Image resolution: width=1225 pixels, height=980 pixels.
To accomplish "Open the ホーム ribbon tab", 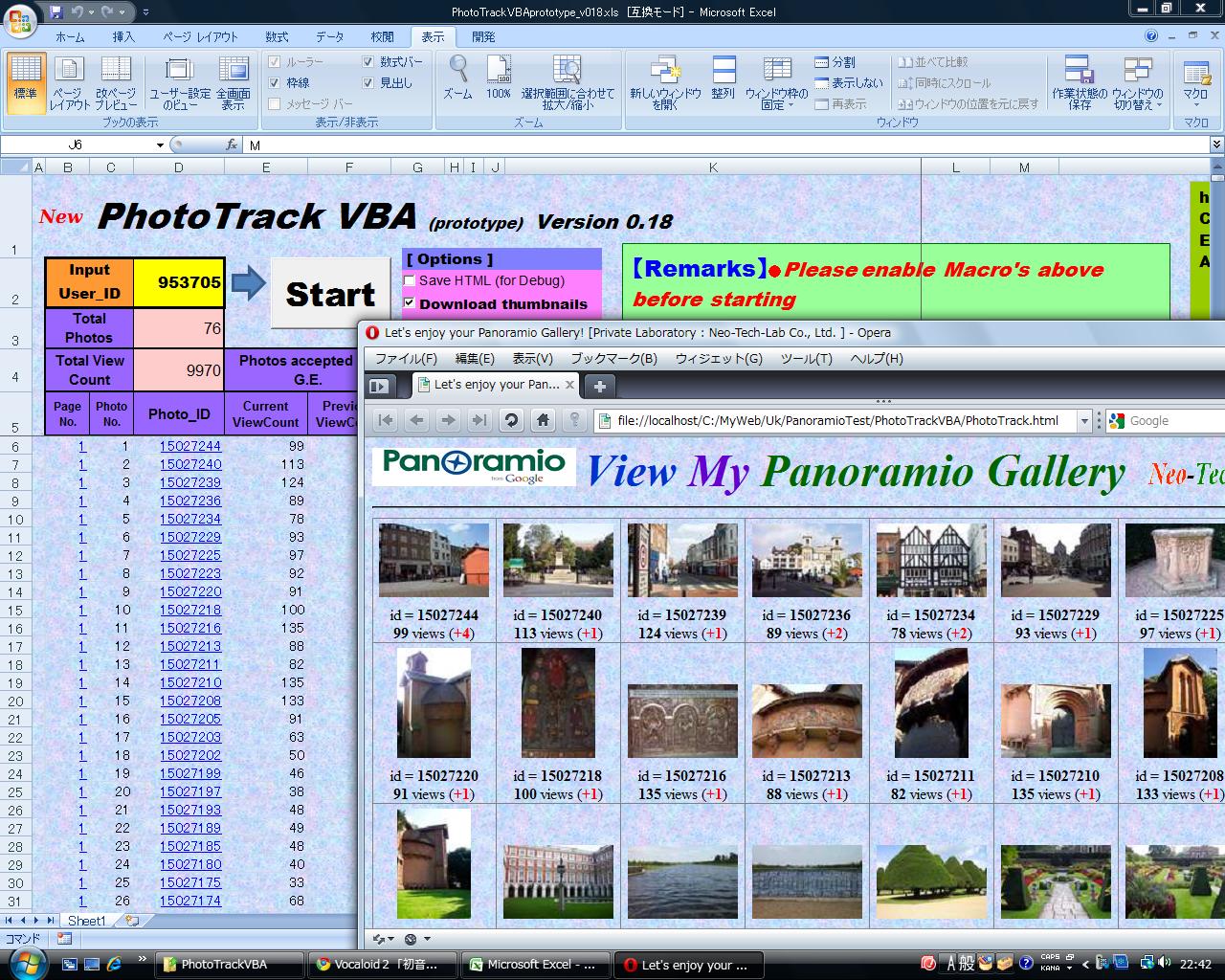I will pos(70,36).
